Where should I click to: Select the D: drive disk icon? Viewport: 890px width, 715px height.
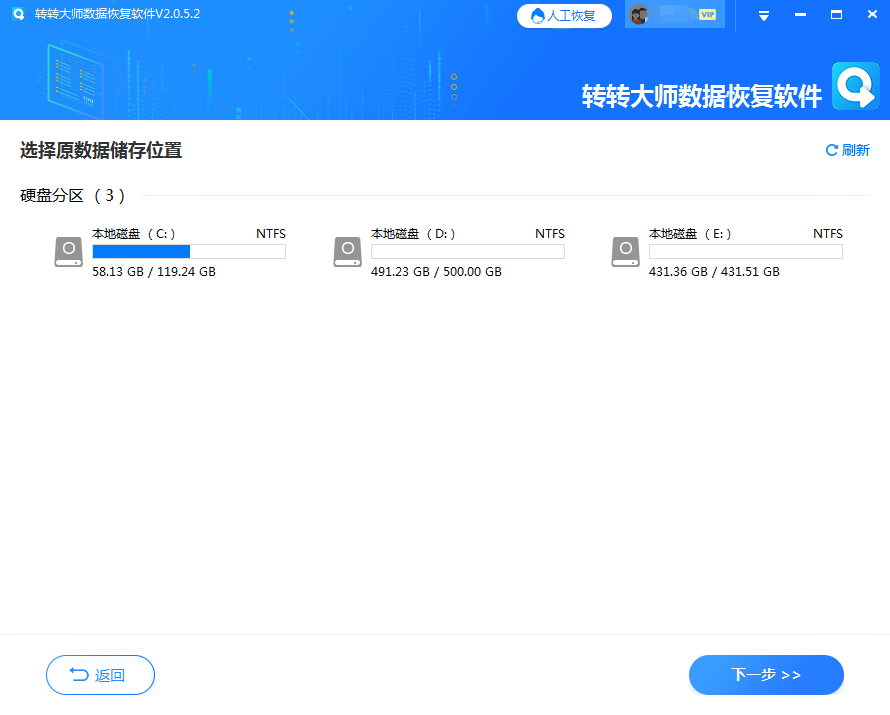[x=346, y=252]
